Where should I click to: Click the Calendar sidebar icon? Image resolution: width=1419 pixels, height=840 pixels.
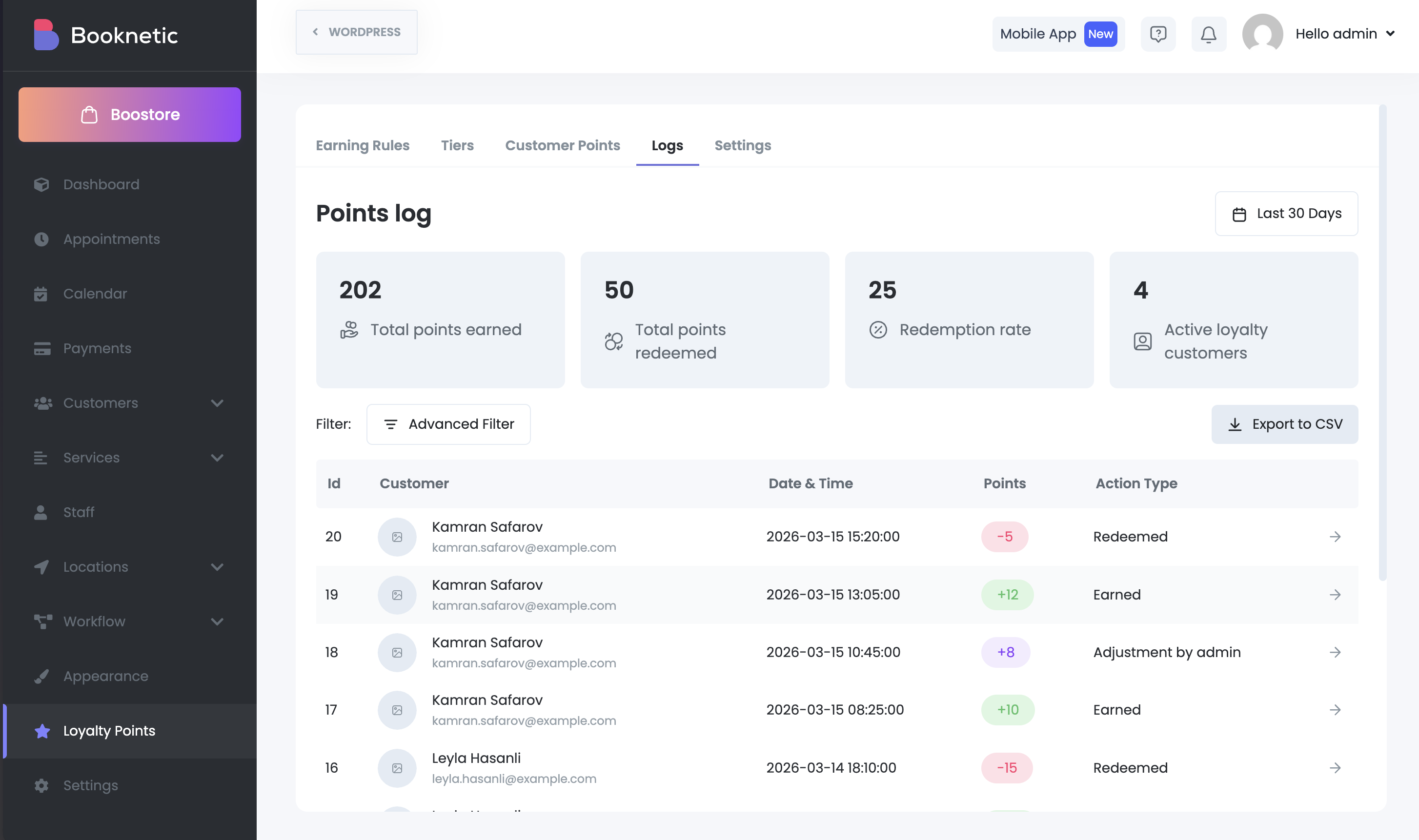click(41, 294)
